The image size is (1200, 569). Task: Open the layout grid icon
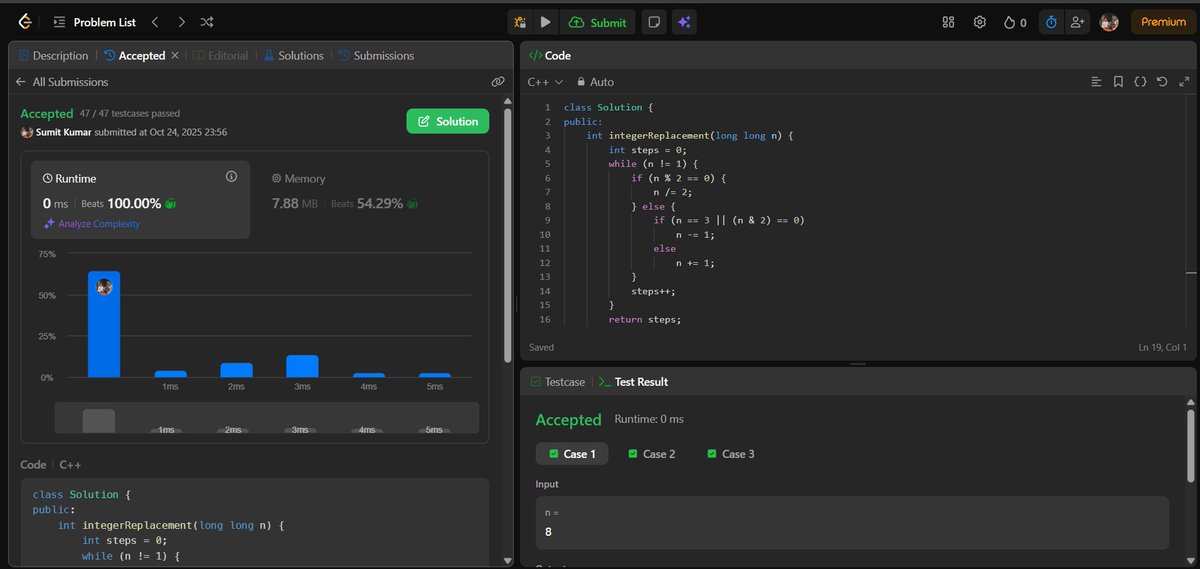[949, 22]
